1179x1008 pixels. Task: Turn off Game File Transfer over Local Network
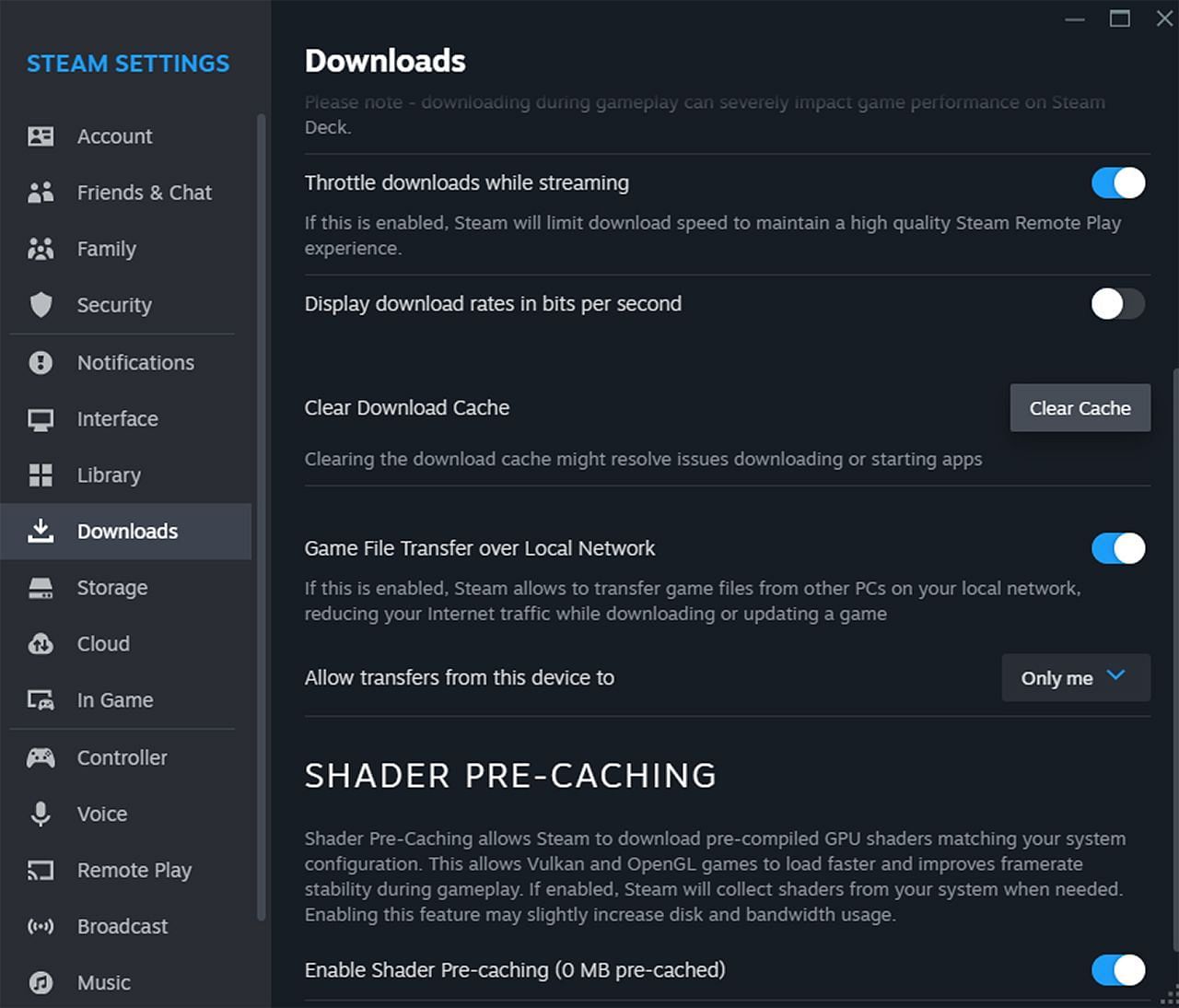pos(1118,548)
